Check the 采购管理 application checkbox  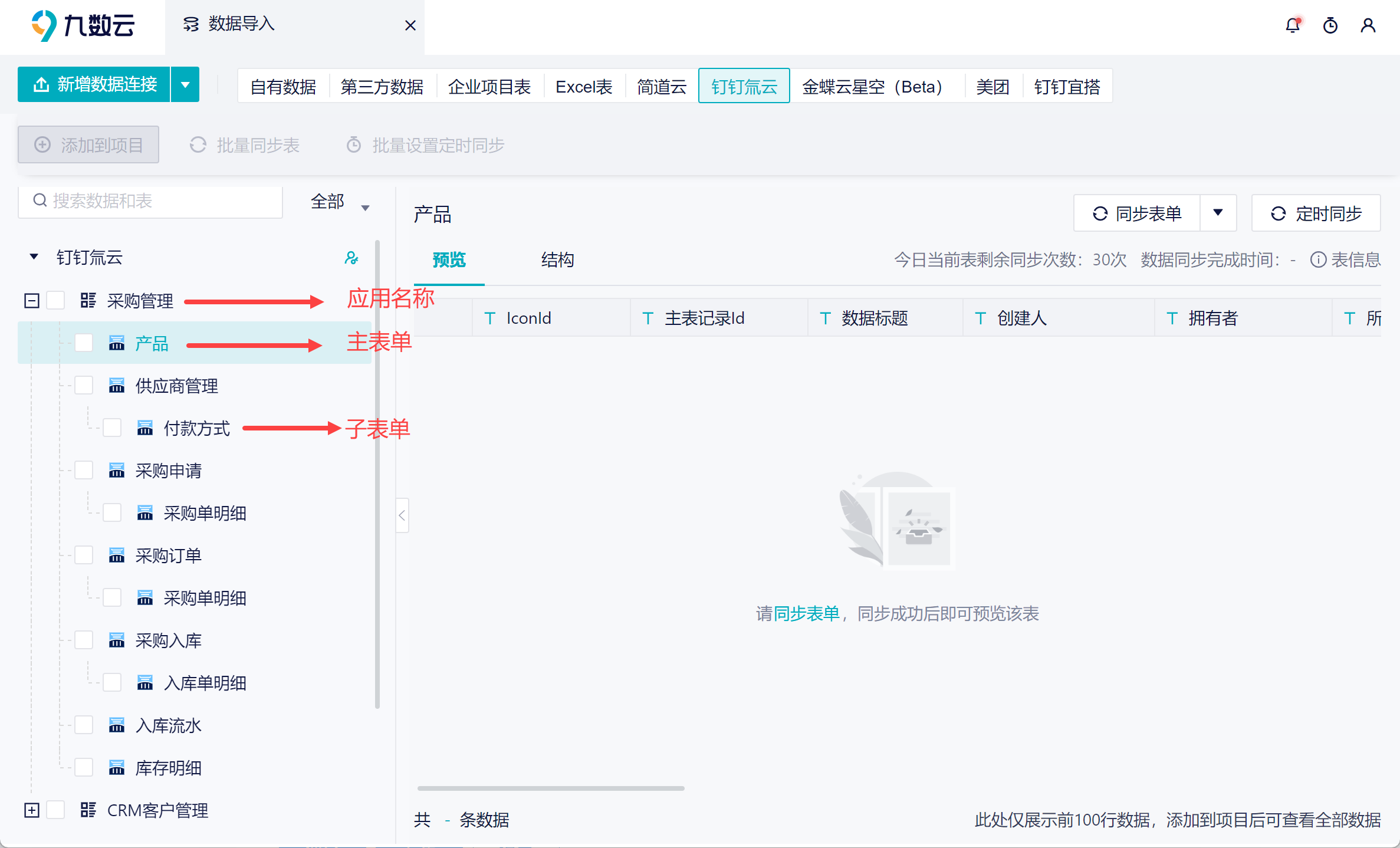coord(56,301)
